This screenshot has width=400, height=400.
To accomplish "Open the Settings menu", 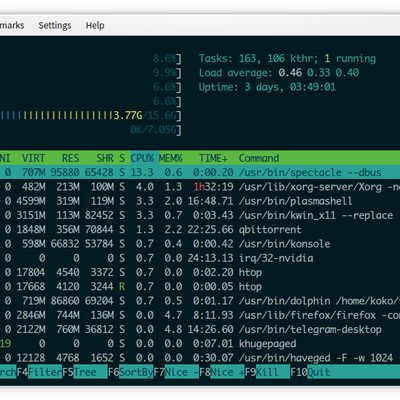I will click(x=55, y=25).
